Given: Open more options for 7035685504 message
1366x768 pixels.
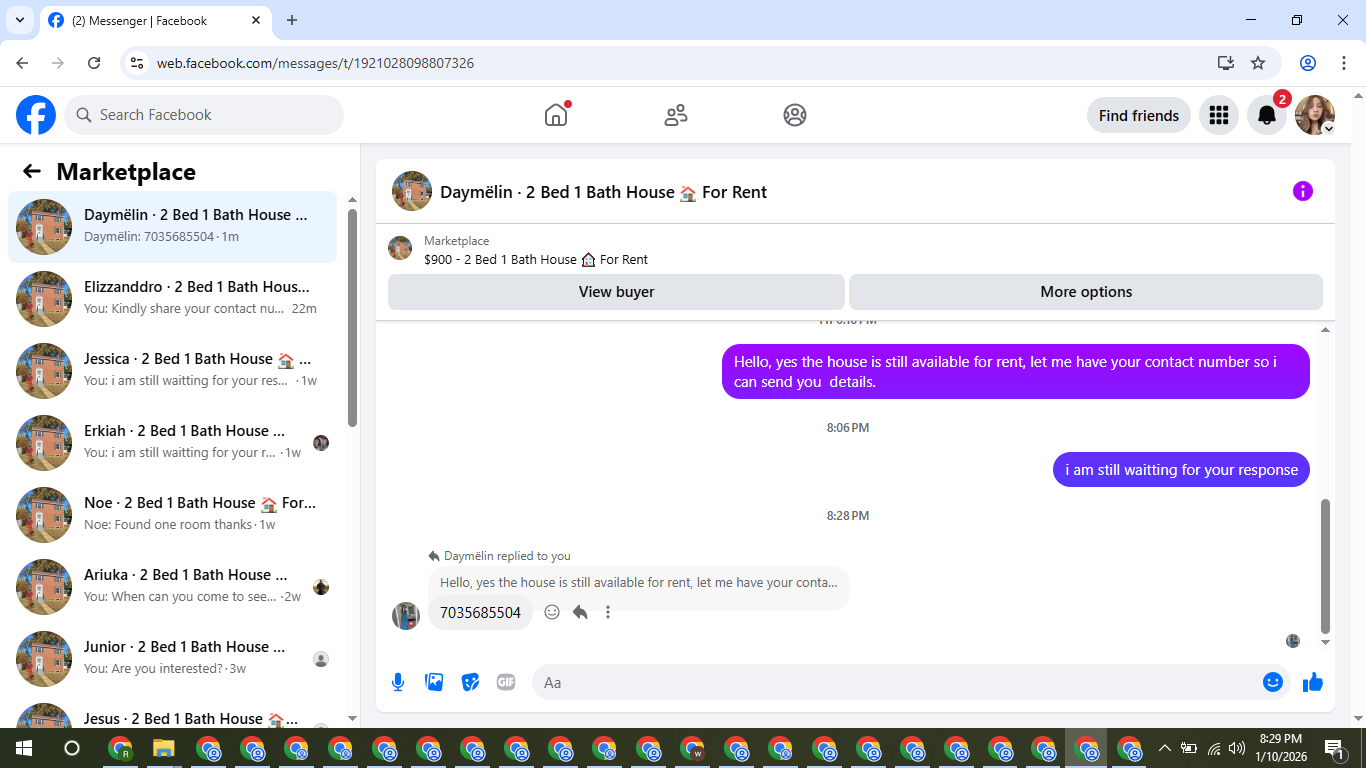Looking at the screenshot, I should pos(608,612).
